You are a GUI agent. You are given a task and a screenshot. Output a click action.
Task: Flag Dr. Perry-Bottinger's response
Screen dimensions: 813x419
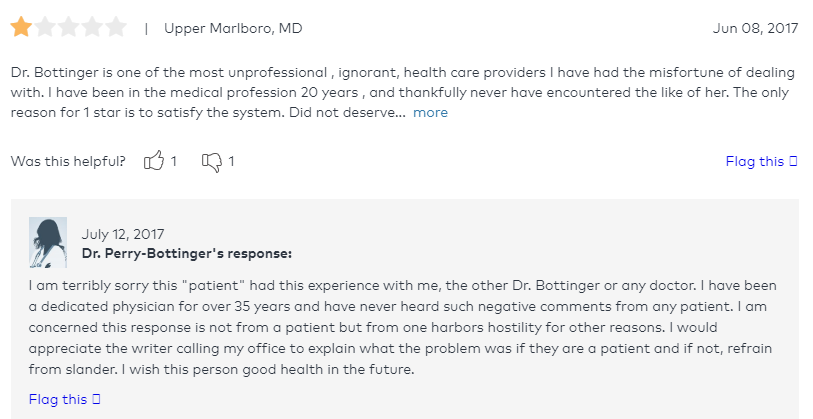pos(64,399)
